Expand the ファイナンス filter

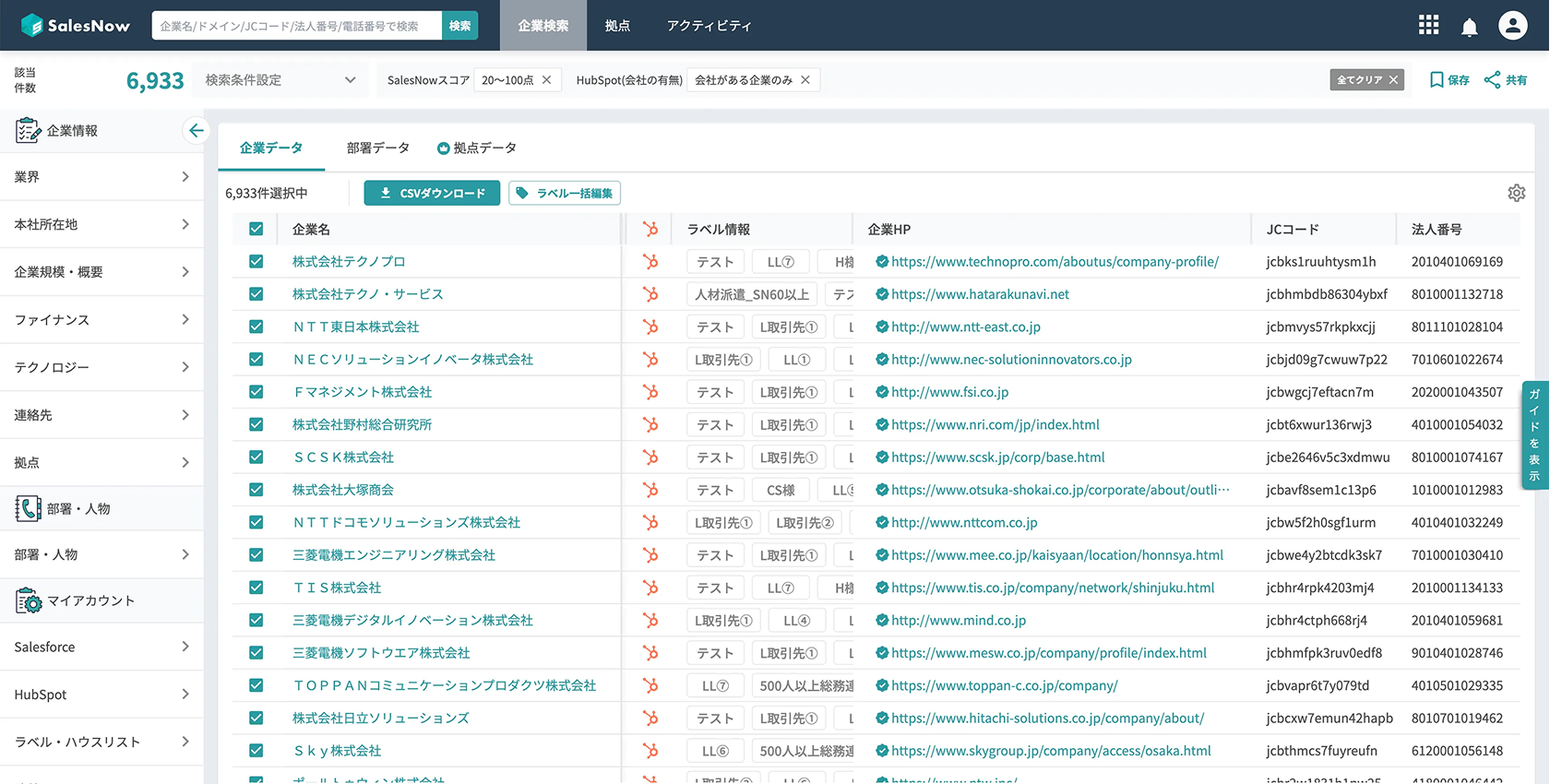(101, 320)
